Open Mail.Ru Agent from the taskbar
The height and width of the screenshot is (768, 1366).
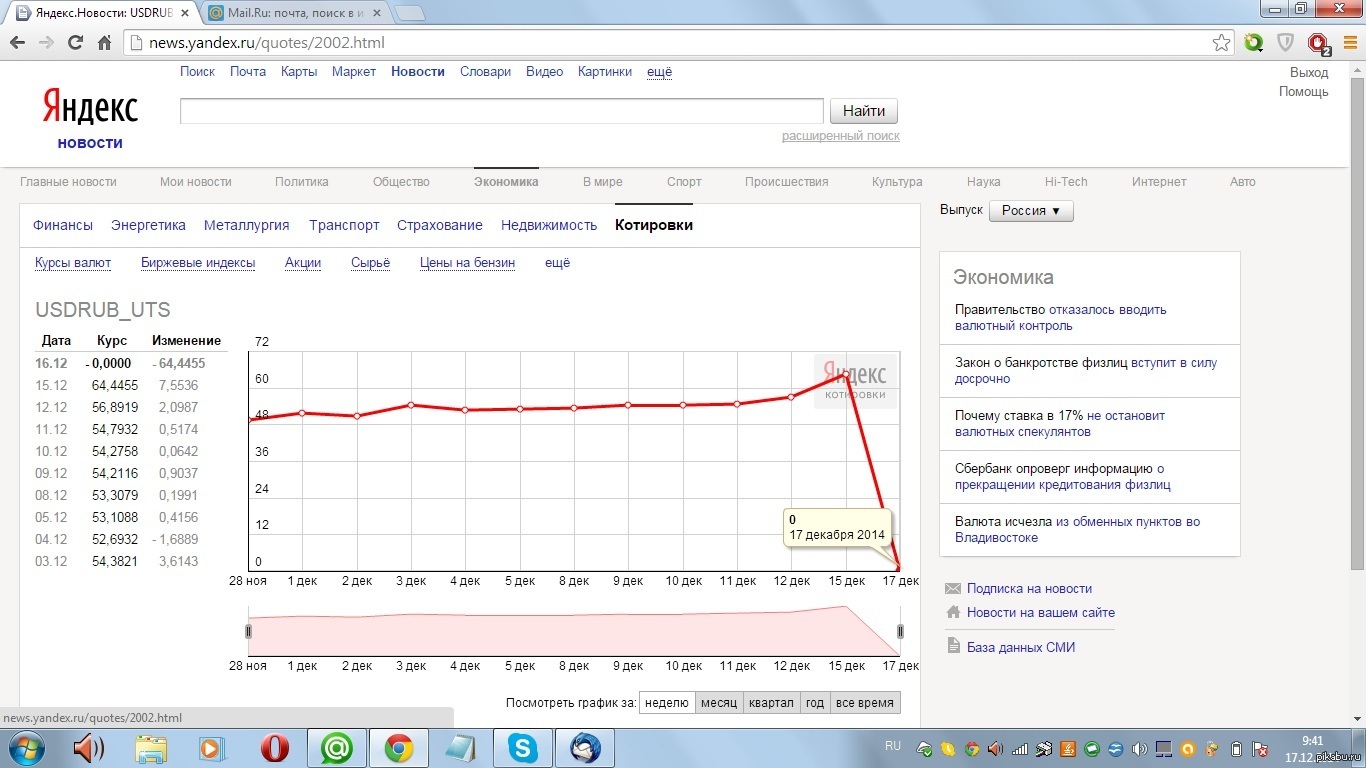[336, 748]
